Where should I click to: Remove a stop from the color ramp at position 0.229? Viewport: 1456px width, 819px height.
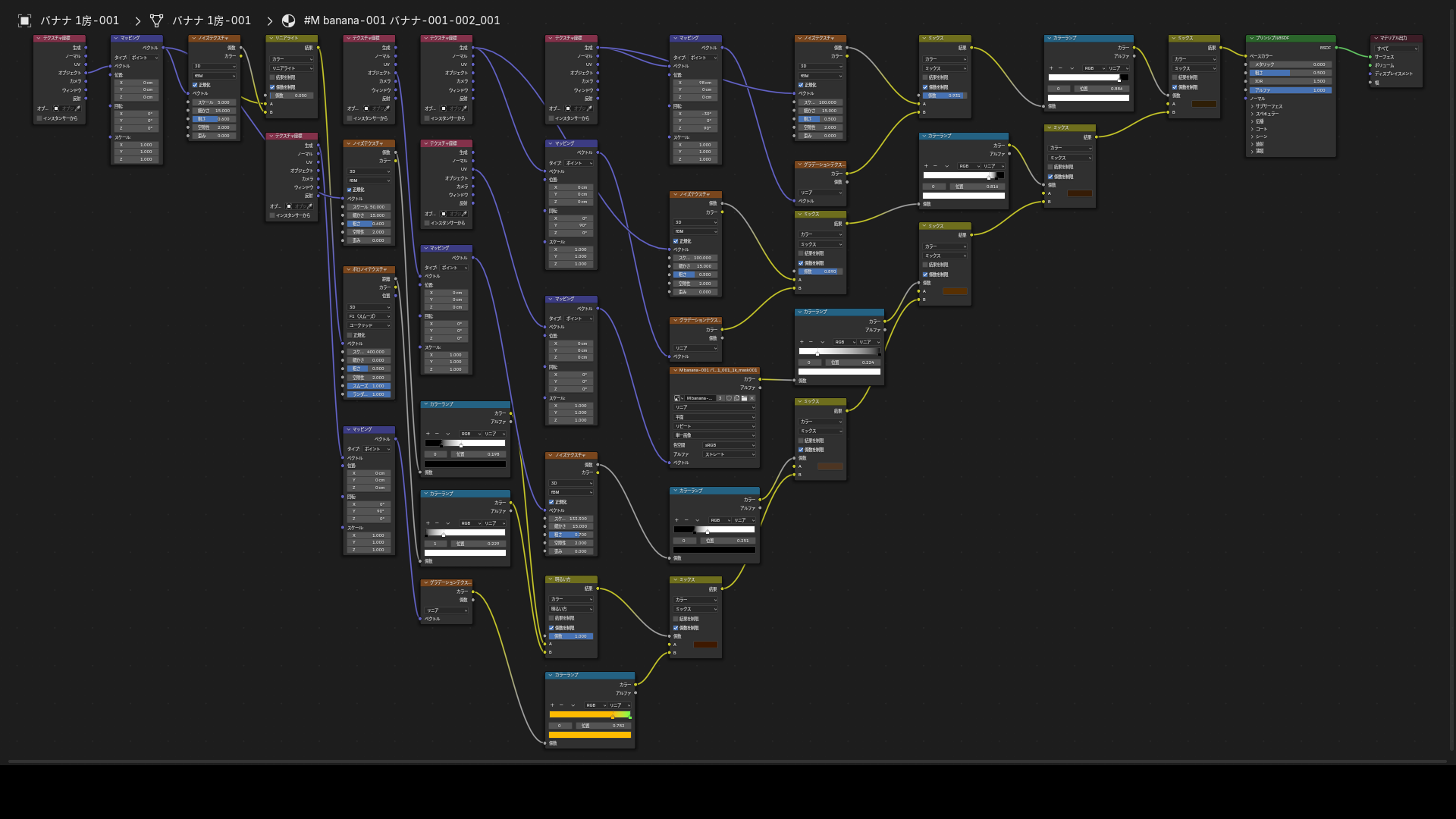click(x=437, y=523)
